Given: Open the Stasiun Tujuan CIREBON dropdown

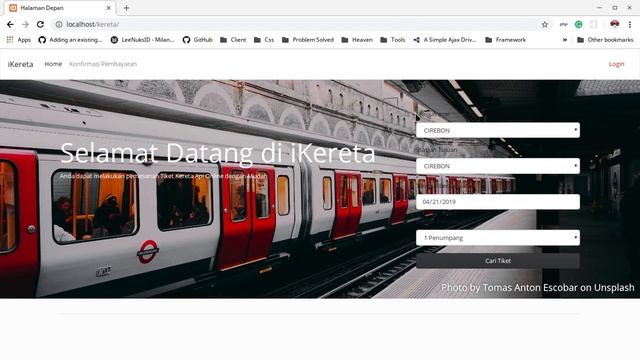Looking at the screenshot, I should (x=498, y=166).
